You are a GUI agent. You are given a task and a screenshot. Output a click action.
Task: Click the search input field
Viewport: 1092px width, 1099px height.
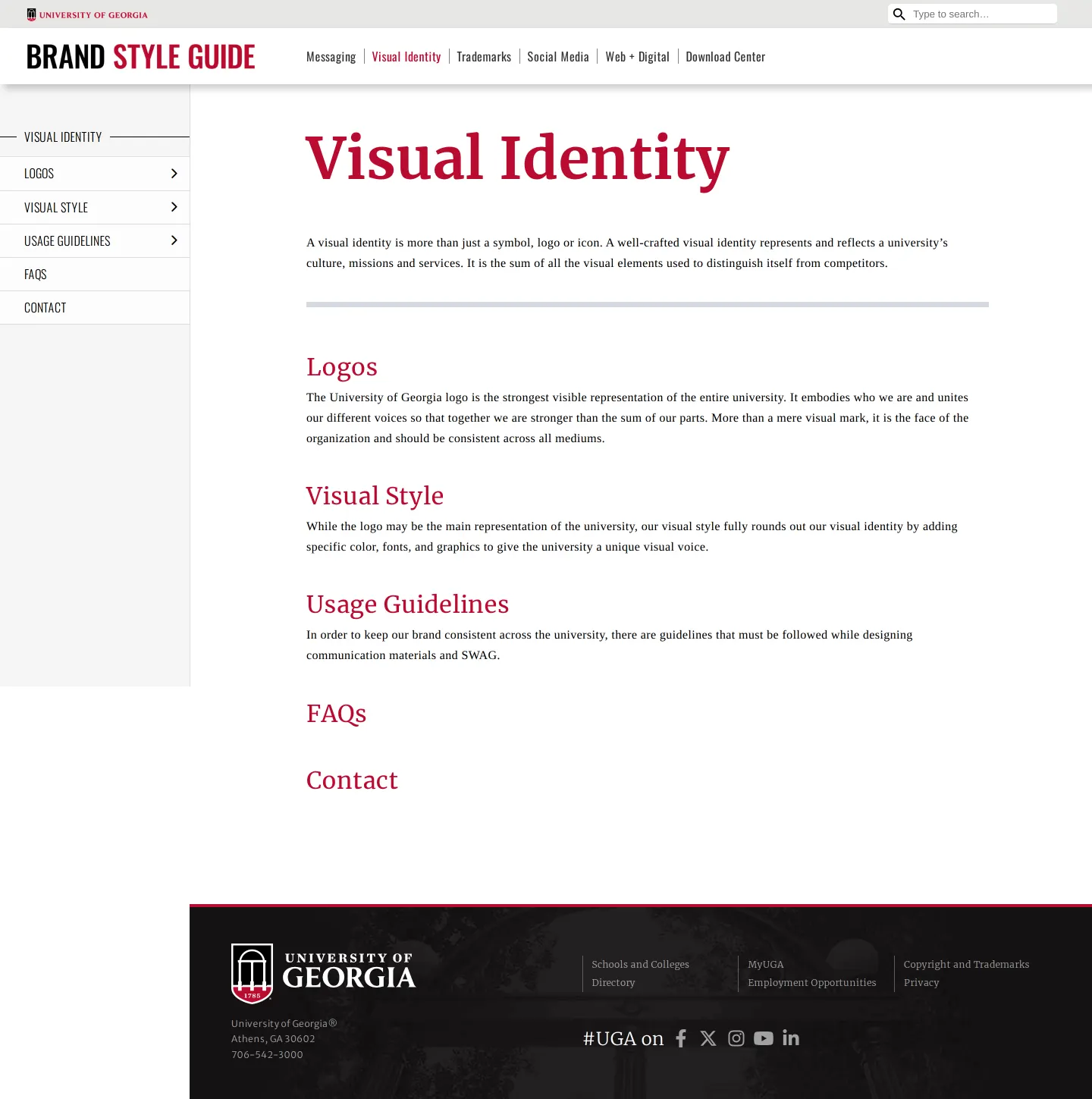(x=981, y=14)
